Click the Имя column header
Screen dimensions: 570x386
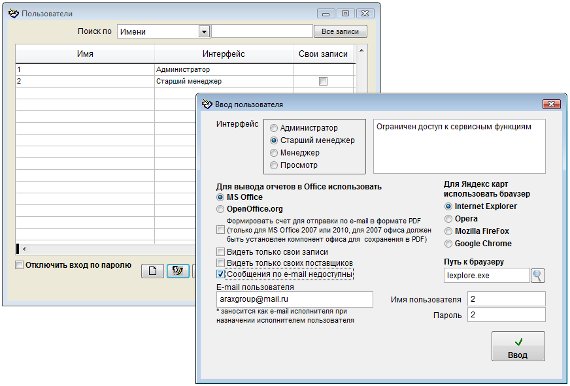click(x=85, y=54)
